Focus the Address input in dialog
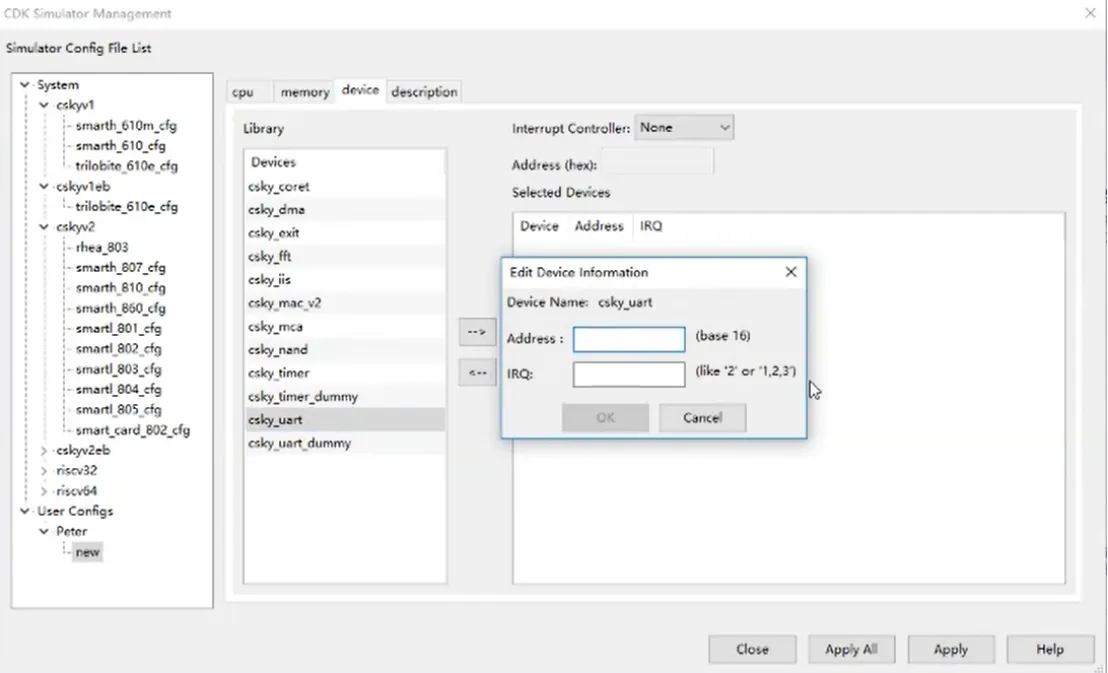The height and width of the screenshot is (673, 1108). click(629, 339)
